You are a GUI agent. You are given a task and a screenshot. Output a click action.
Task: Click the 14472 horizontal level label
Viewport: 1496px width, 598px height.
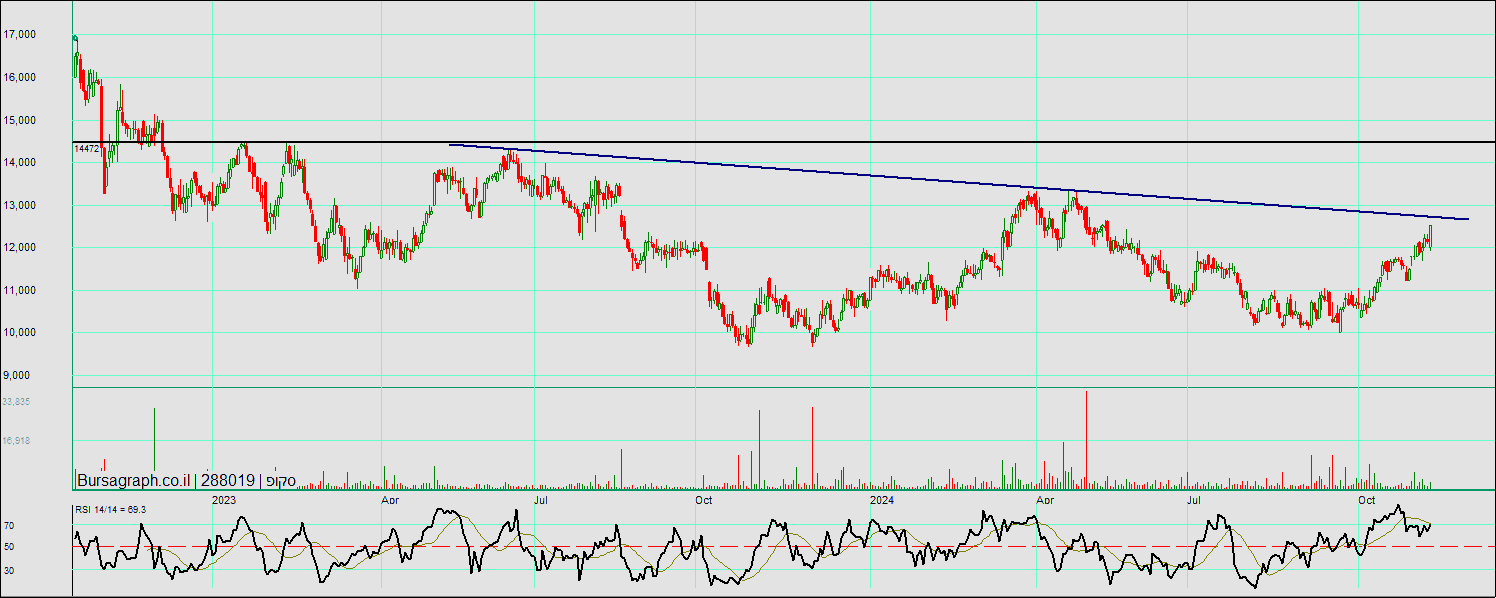point(87,149)
